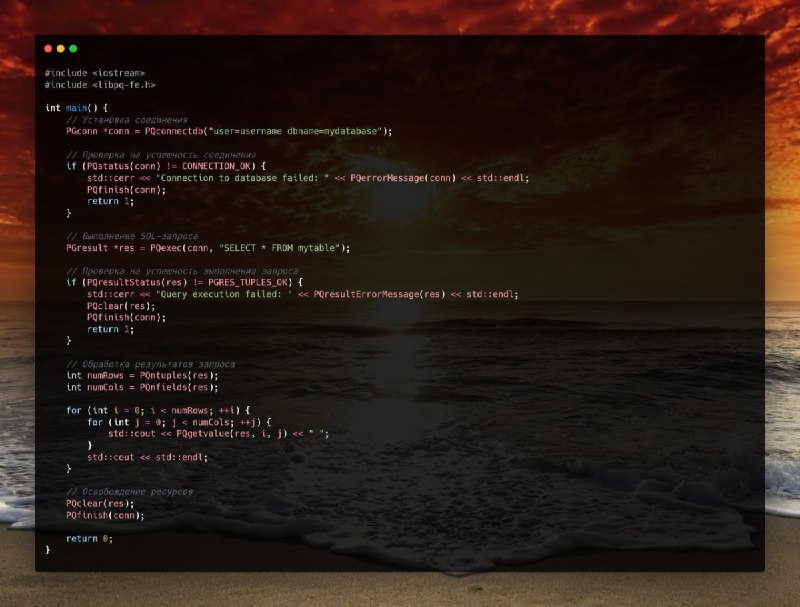Click the 'std::cout << std::endl;' line
This screenshot has width=800, height=607.
point(147,457)
